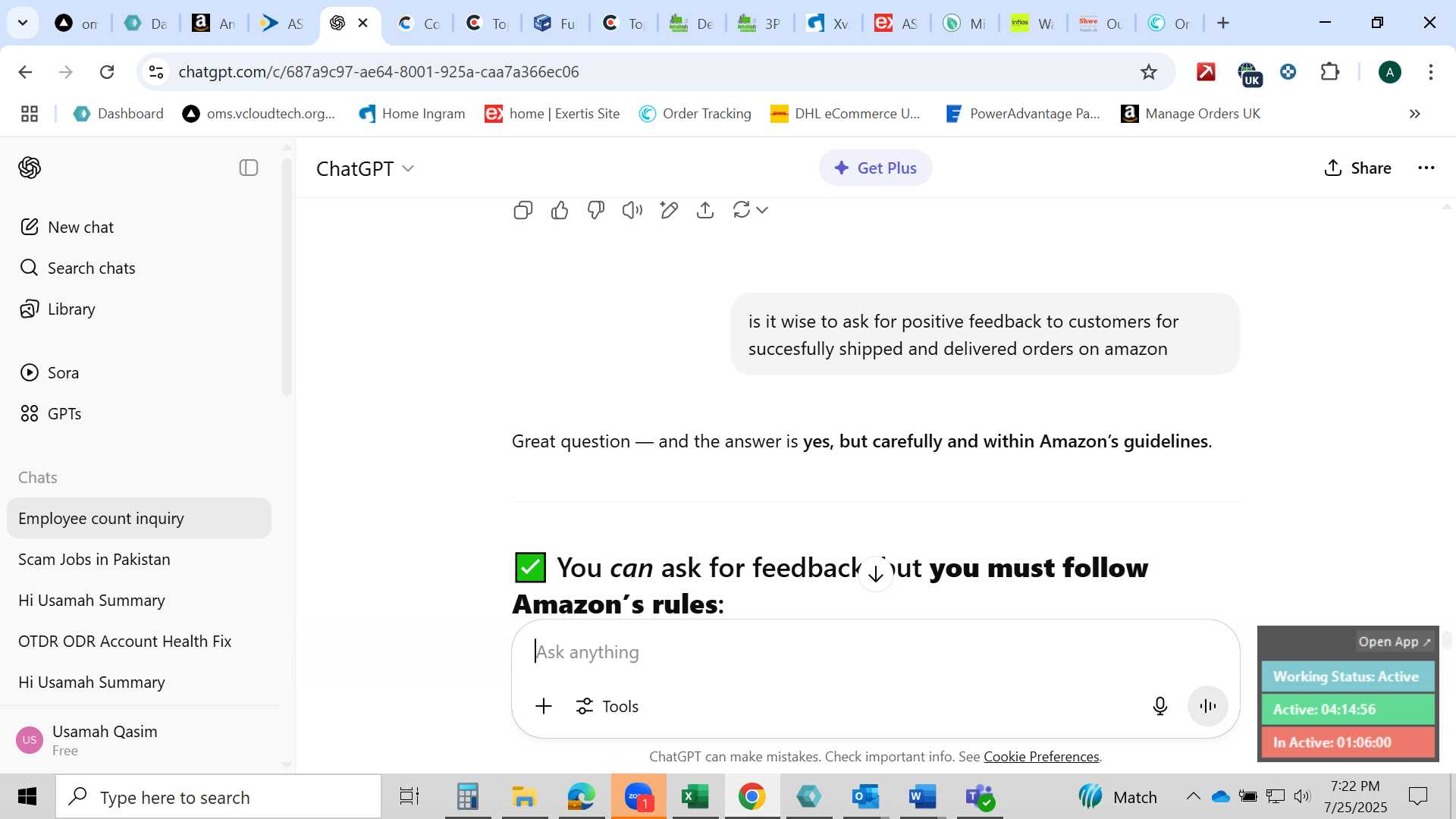
Task: Open the ChatGPT model selector dropdown
Action: click(366, 168)
